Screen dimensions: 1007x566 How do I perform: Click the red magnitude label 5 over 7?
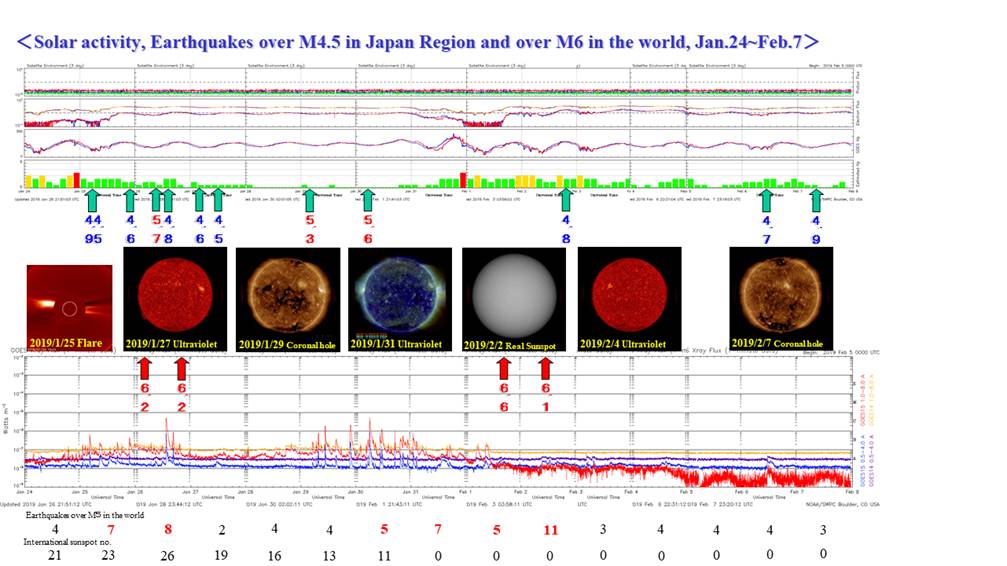tap(156, 229)
